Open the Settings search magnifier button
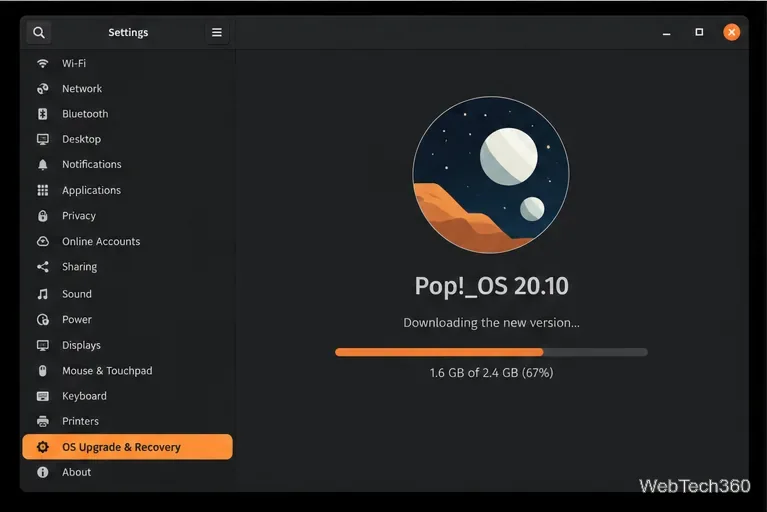Viewport: 767px width, 512px height. pyautogui.click(x=39, y=32)
